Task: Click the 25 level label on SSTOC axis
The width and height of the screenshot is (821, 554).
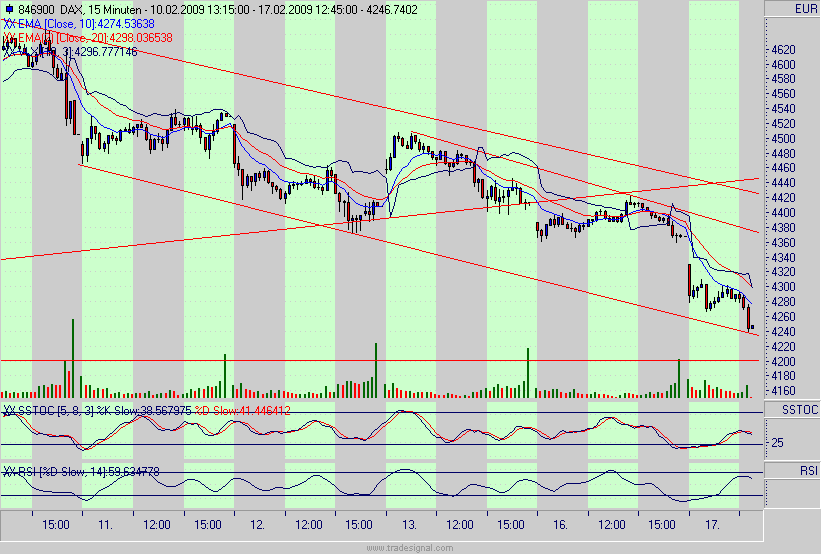Action: click(x=778, y=443)
